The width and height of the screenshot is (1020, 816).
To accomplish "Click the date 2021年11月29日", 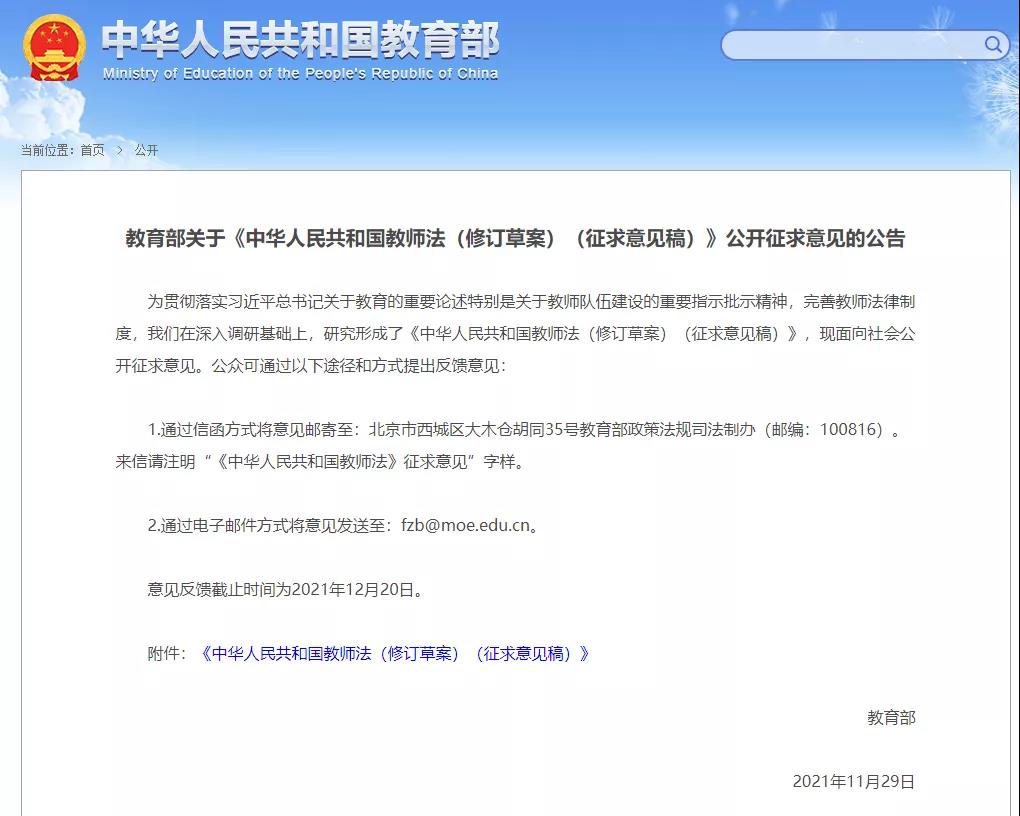I will (x=853, y=781).
